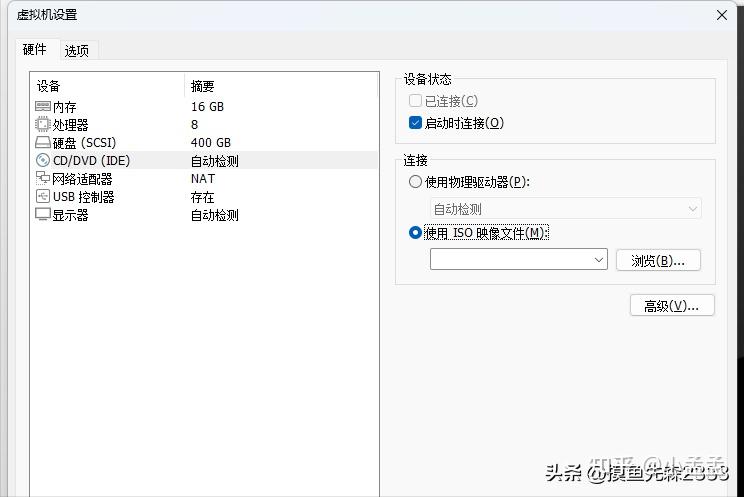Image resolution: width=744 pixels, height=497 pixels.
Task: Select the 网络适配器 row label
Action: tap(82, 179)
